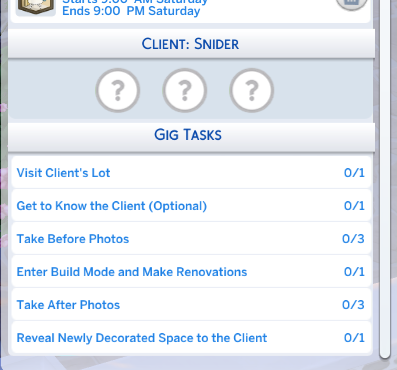Click the round gray button beside gig times
Image resolution: width=397 pixels, height=370 pixels.
coord(352,3)
